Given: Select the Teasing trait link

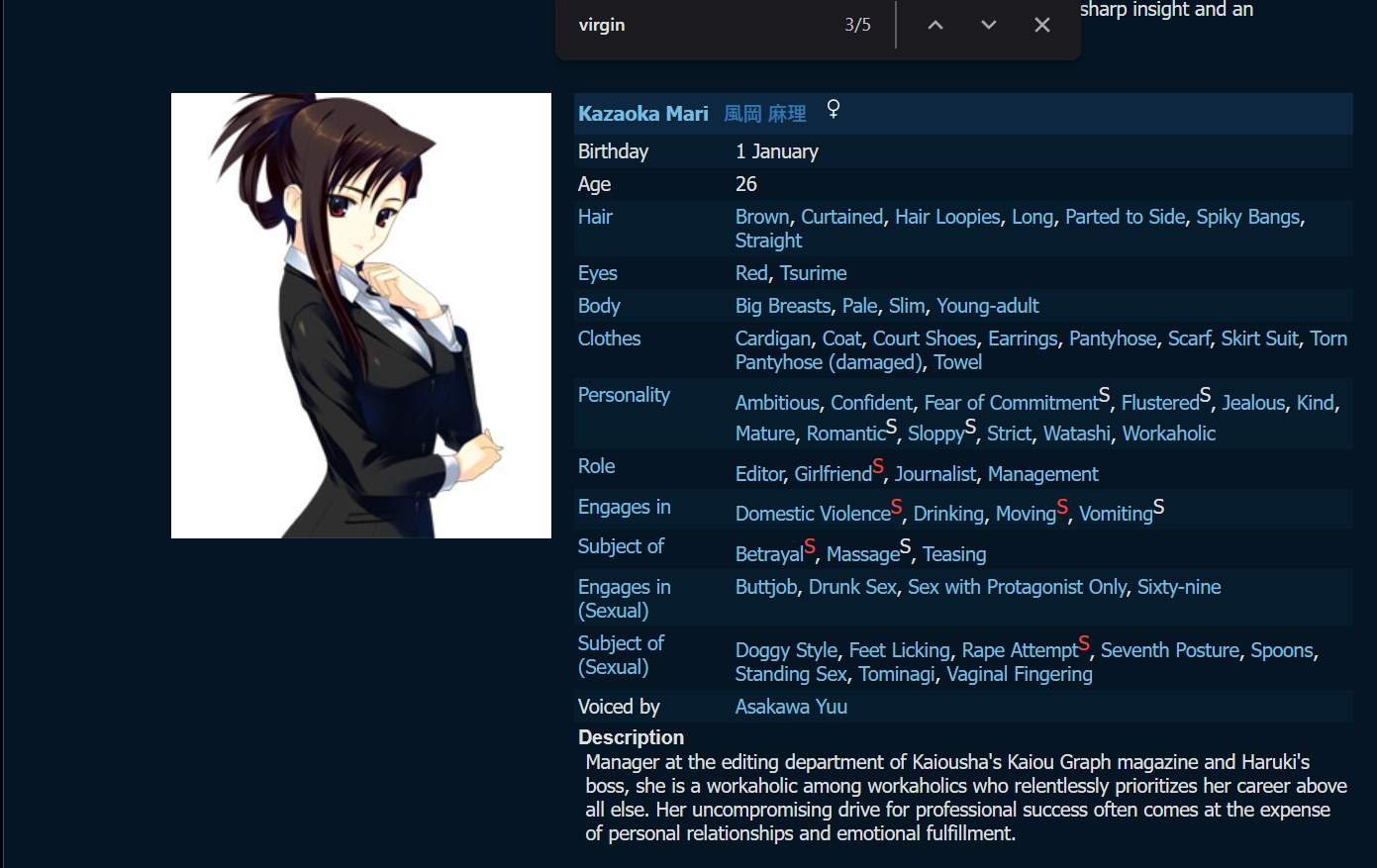Looking at the screenshot, I should [954, 554].
